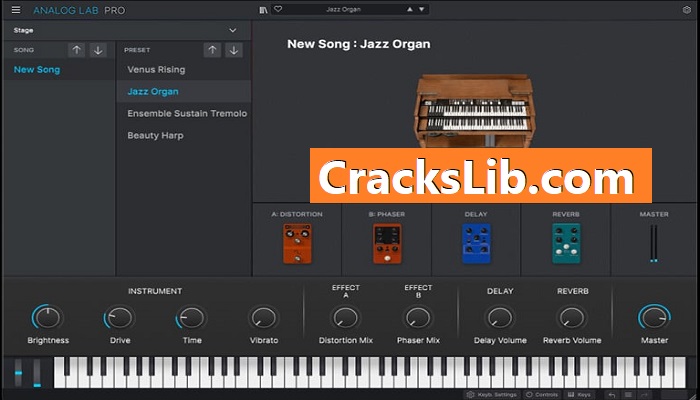Click the Hammond organ instrument image
700x400 pixels.
point(475,111)
